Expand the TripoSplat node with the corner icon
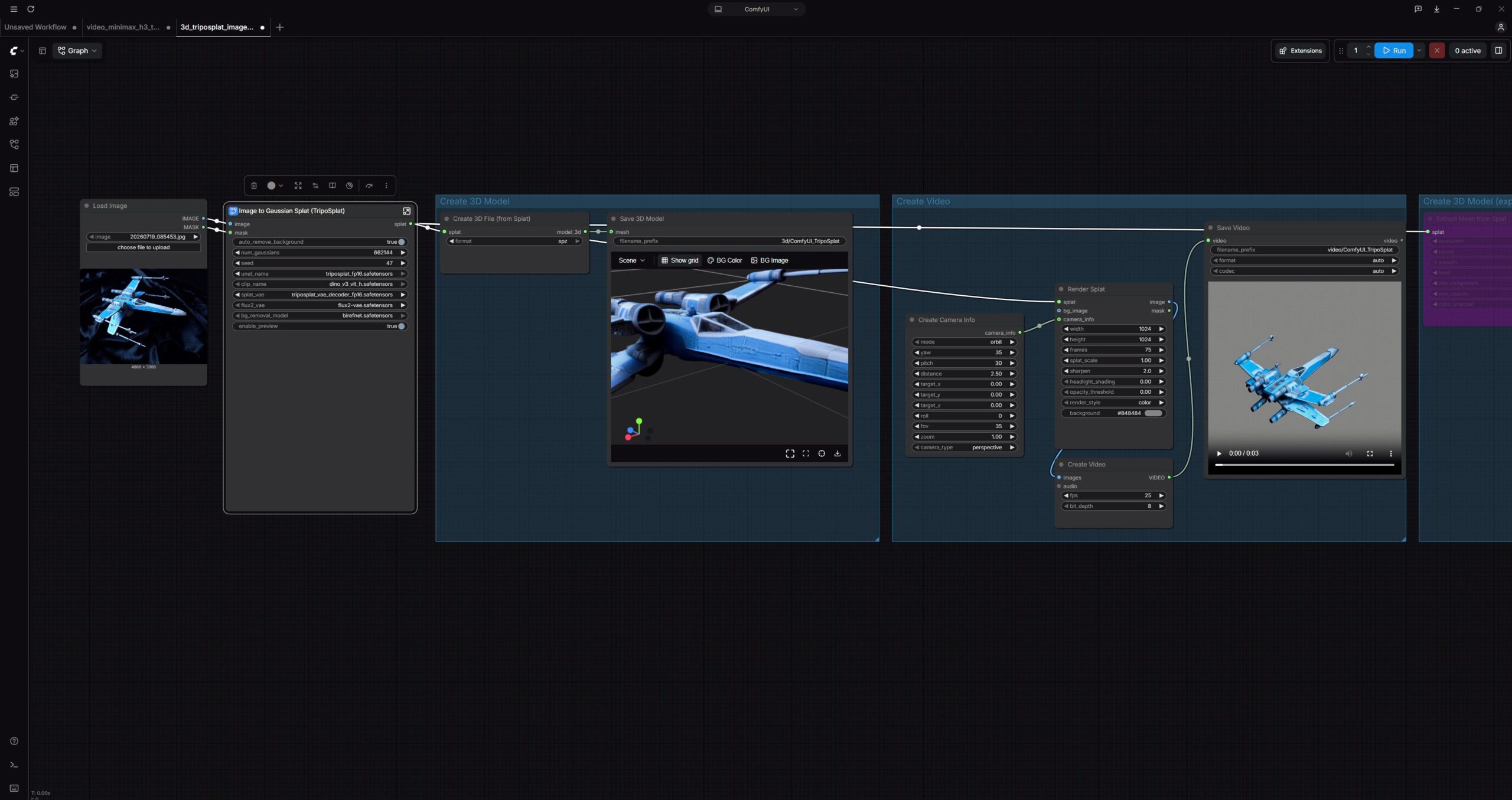This screenshot has height=800, width=1512. [406, 211]
